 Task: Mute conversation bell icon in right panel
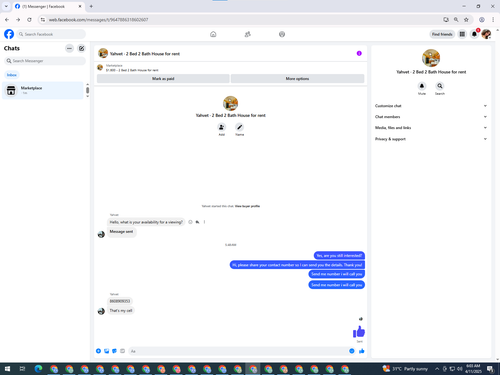point(422,86)
